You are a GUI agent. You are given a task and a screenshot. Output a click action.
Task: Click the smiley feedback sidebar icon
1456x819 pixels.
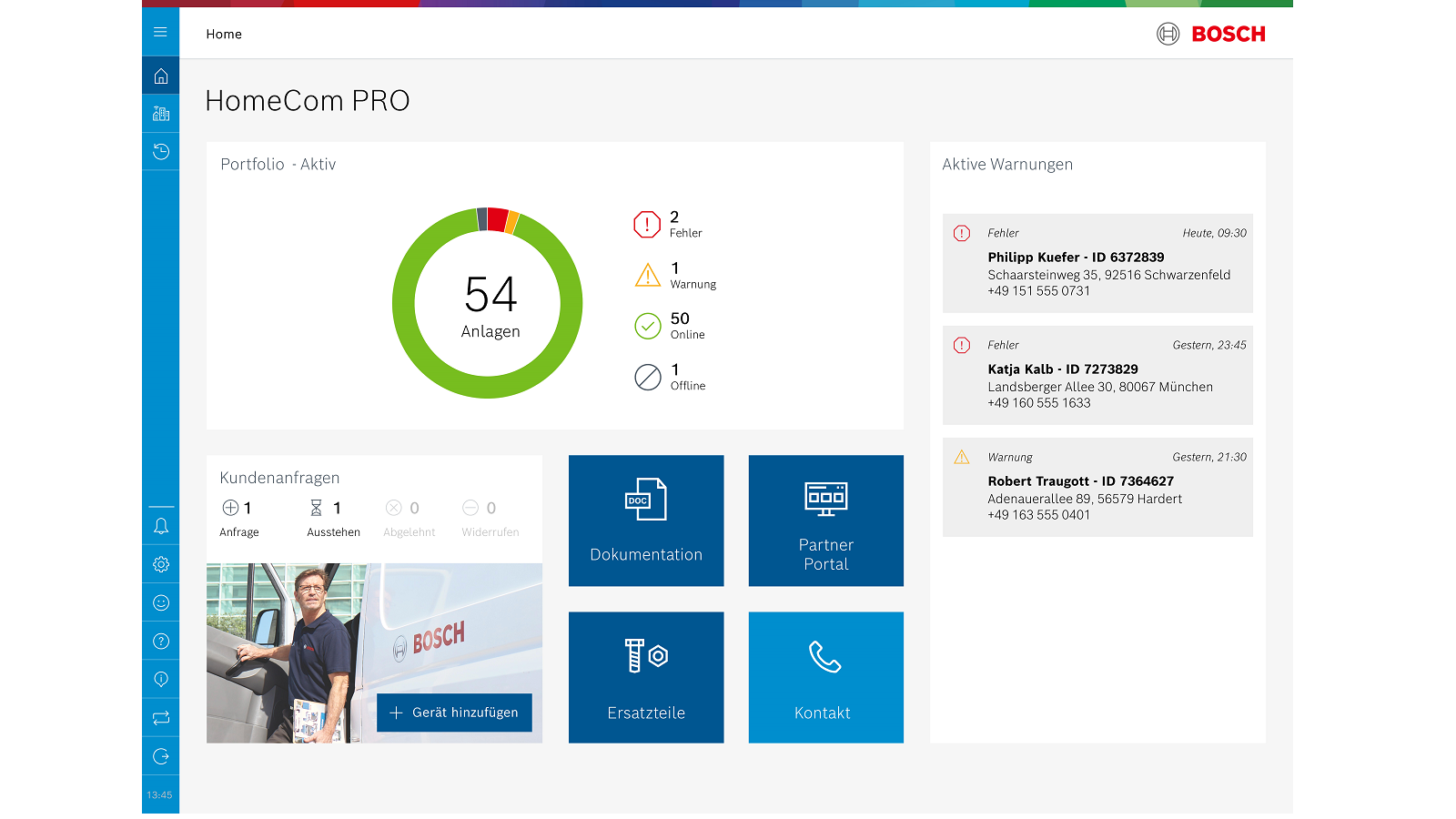pyautogui.click(x=160, y=602)
